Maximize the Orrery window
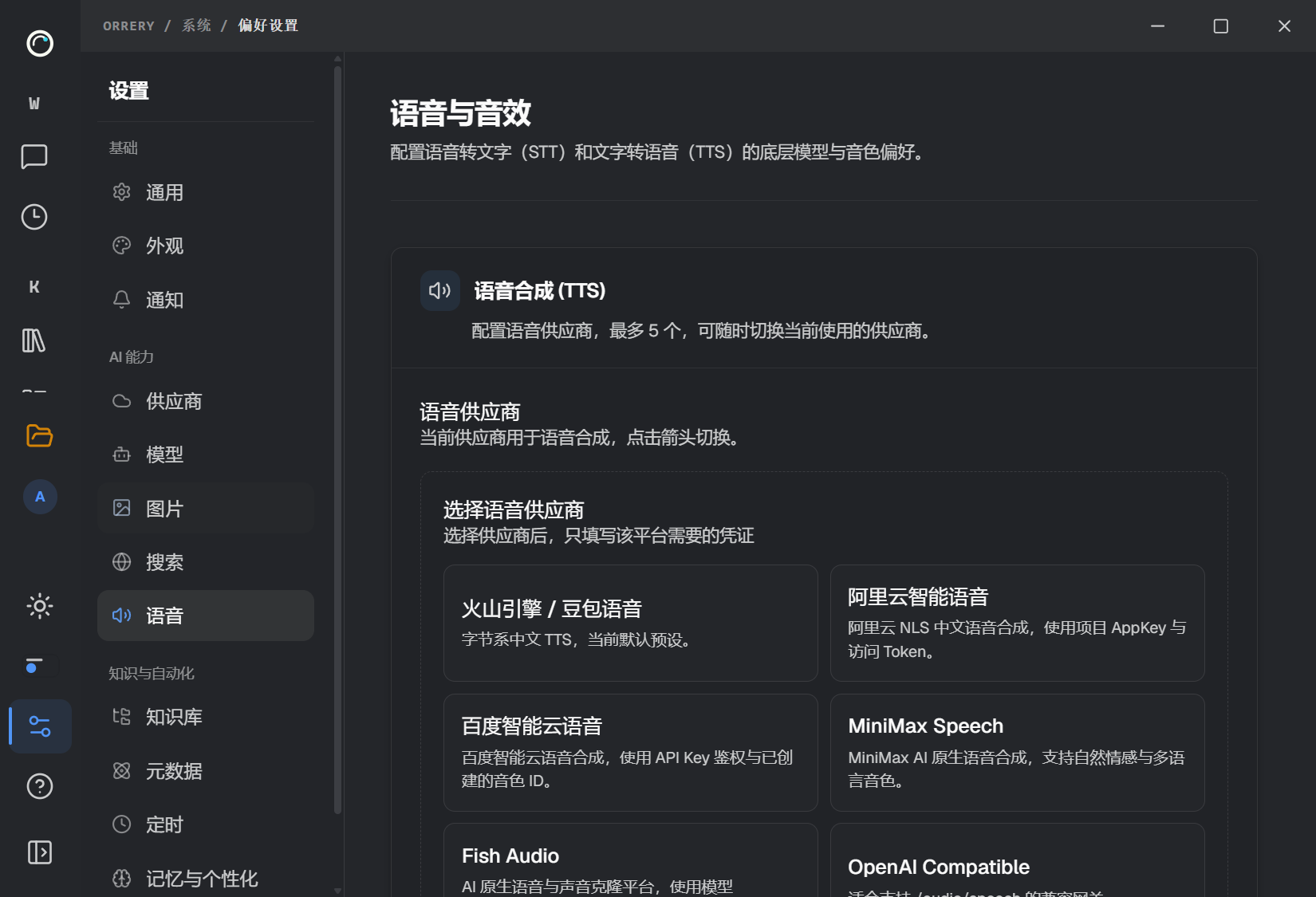The height and width of the screenshot is (897, 1316). 1220,26
